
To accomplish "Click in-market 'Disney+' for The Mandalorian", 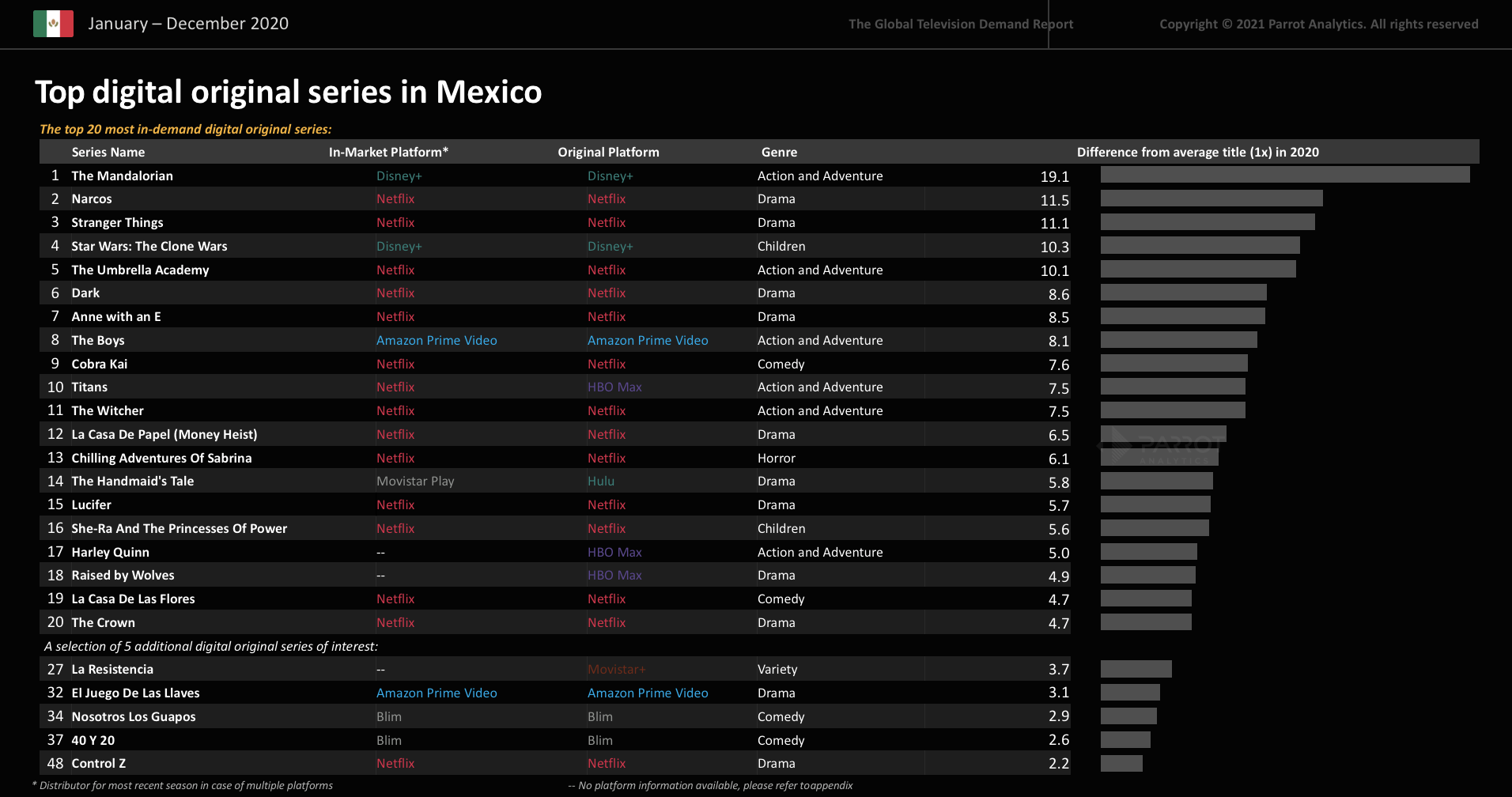I will click(x=399, y=176).
